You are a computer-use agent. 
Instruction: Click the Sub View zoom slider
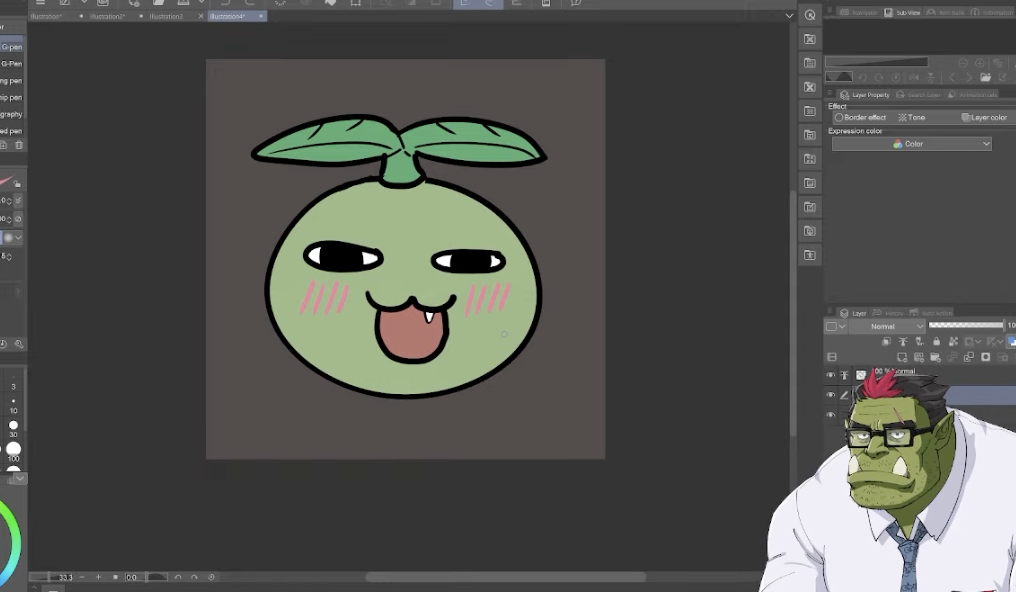[x=876, y=62]
